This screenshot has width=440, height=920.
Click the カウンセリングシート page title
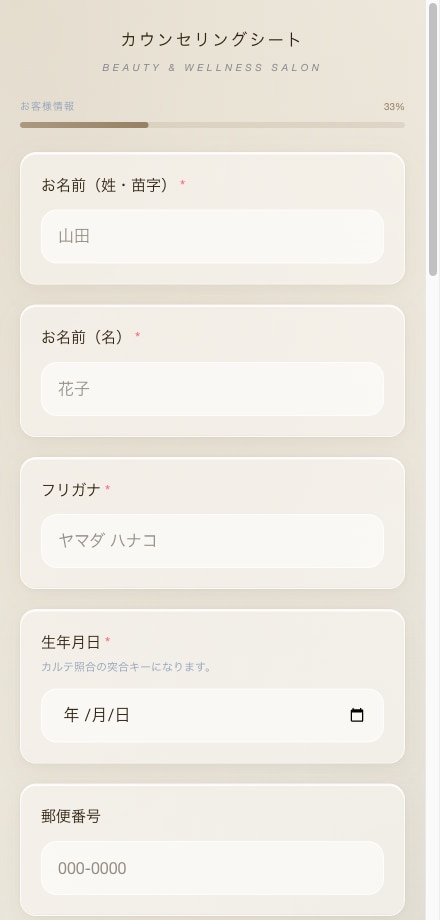[211, 40]
